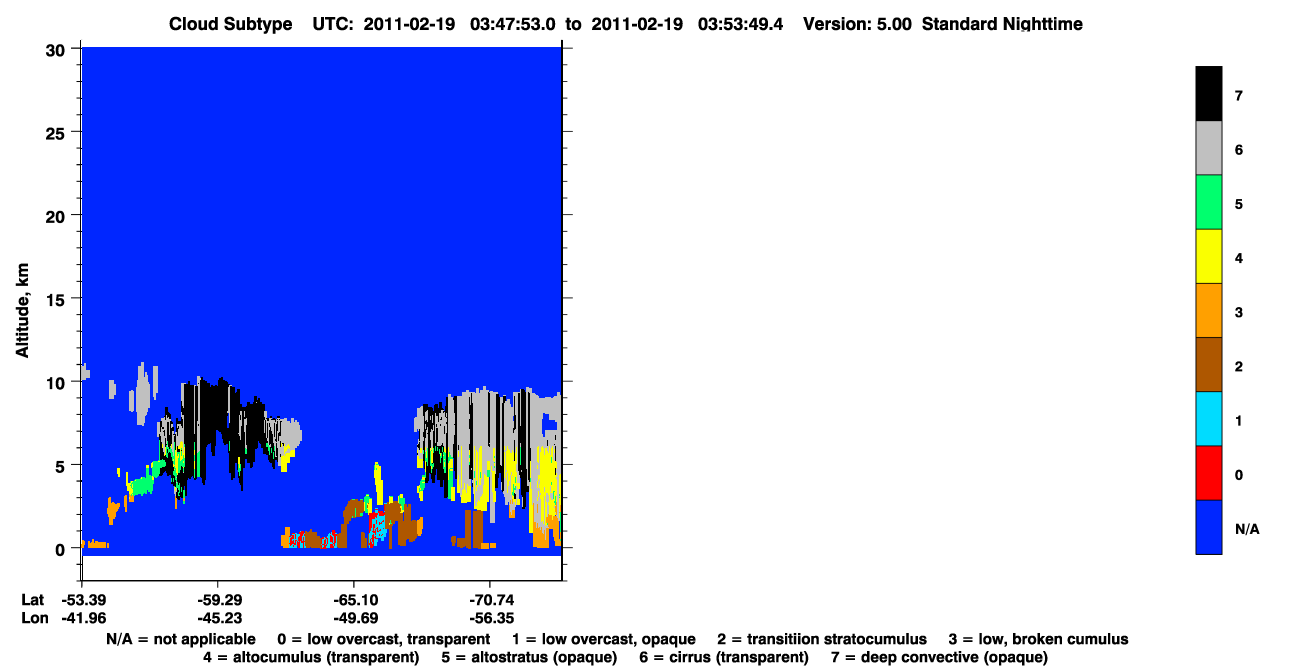1300x667 pixels.
Task: Click the 'Standard Nighttime' title text
Action: click(x=1002, y=23)
